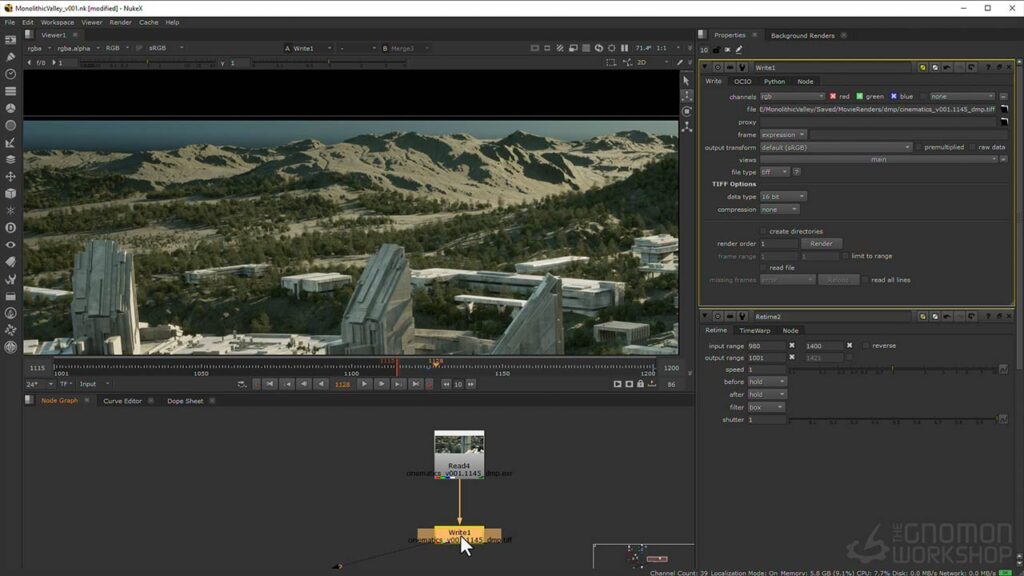Open the data type 16 bit dropdown
This screenshot has width=1024, height=576.
[x=782, y=197]
